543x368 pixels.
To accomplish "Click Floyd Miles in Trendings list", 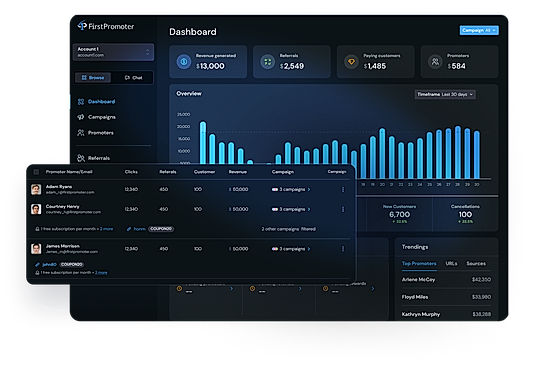I will [415, 297].
